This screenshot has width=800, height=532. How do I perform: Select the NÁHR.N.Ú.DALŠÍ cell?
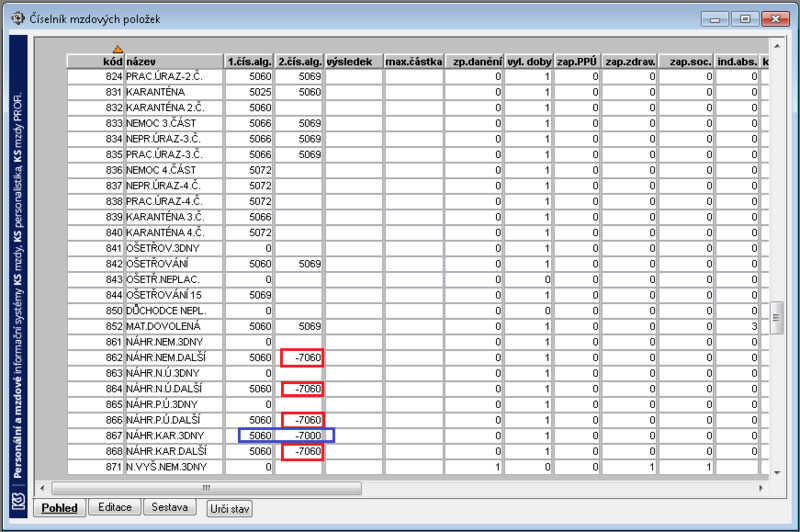pyautogui.click(x=174, y=389)
